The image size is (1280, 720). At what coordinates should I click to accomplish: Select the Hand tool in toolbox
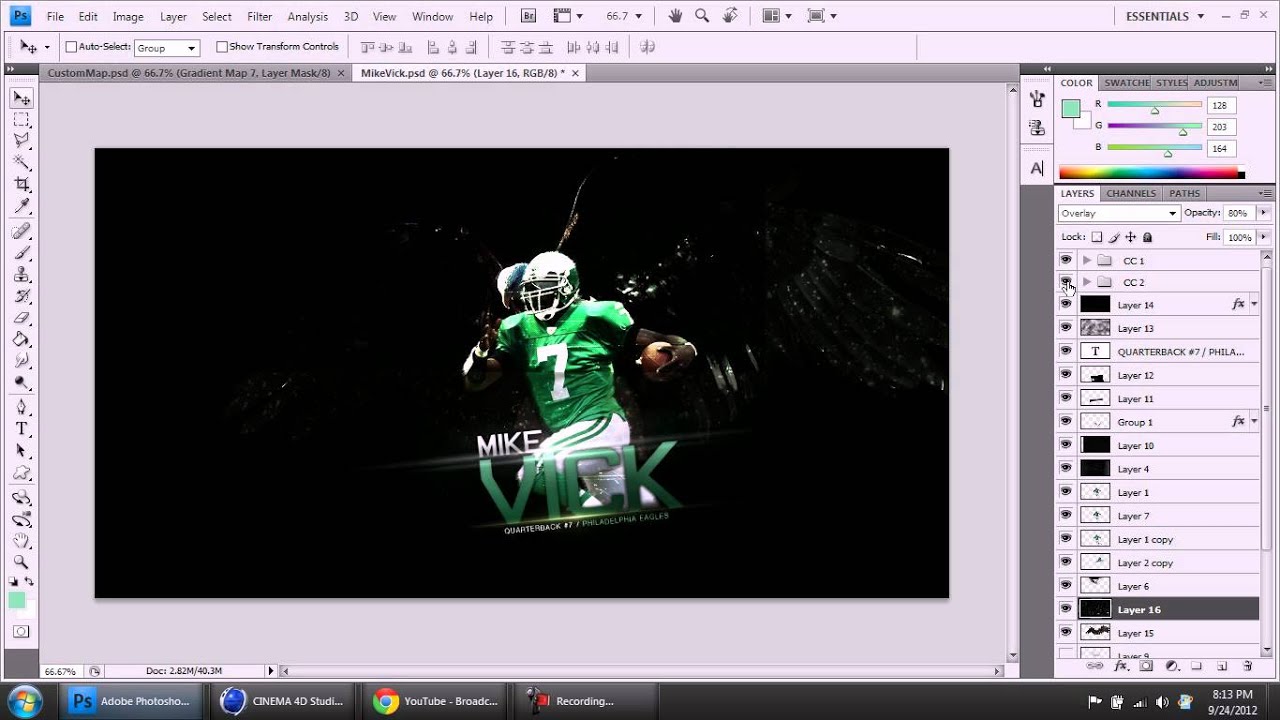coord(21,541)
